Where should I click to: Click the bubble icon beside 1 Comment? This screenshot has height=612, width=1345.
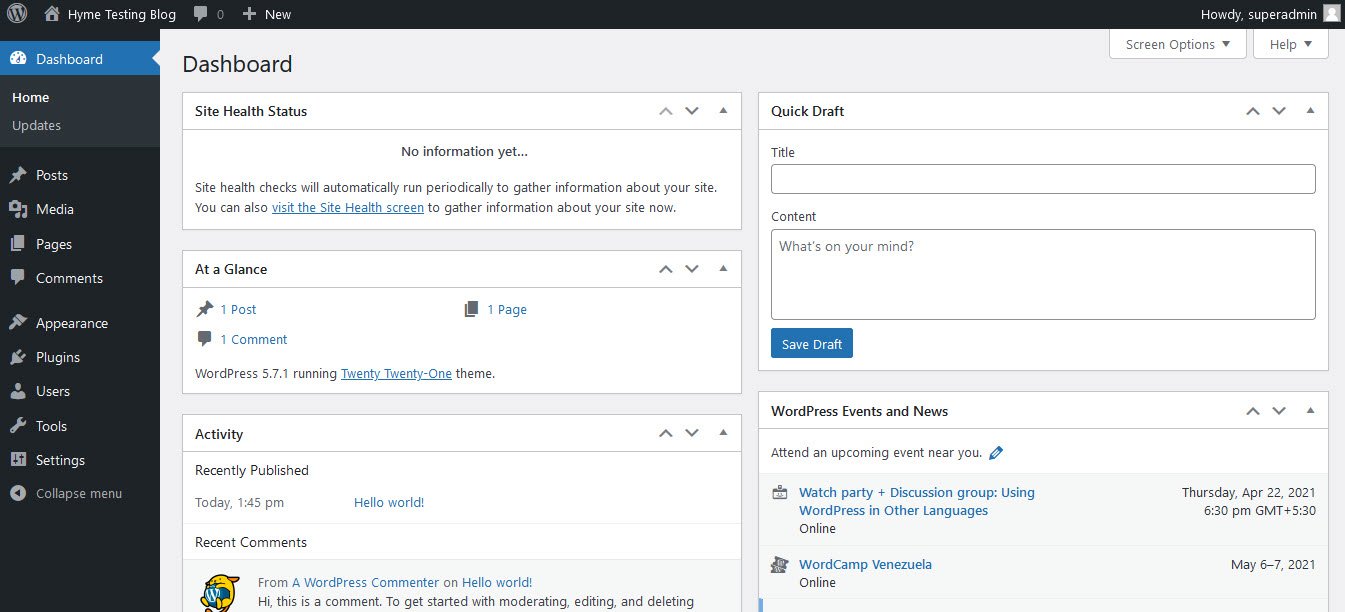tap(205, 339)
